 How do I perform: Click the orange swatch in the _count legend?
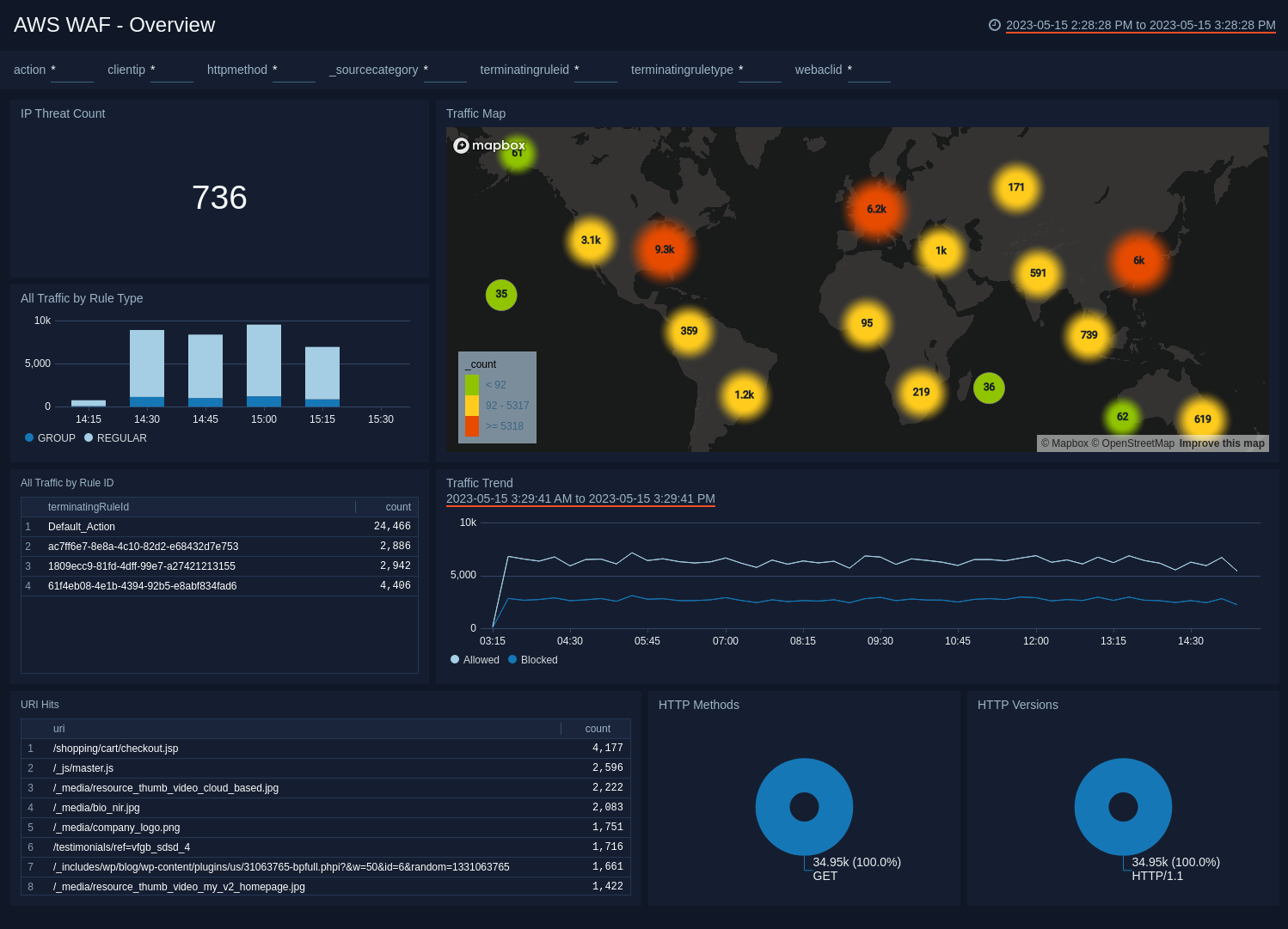[472, 426]
